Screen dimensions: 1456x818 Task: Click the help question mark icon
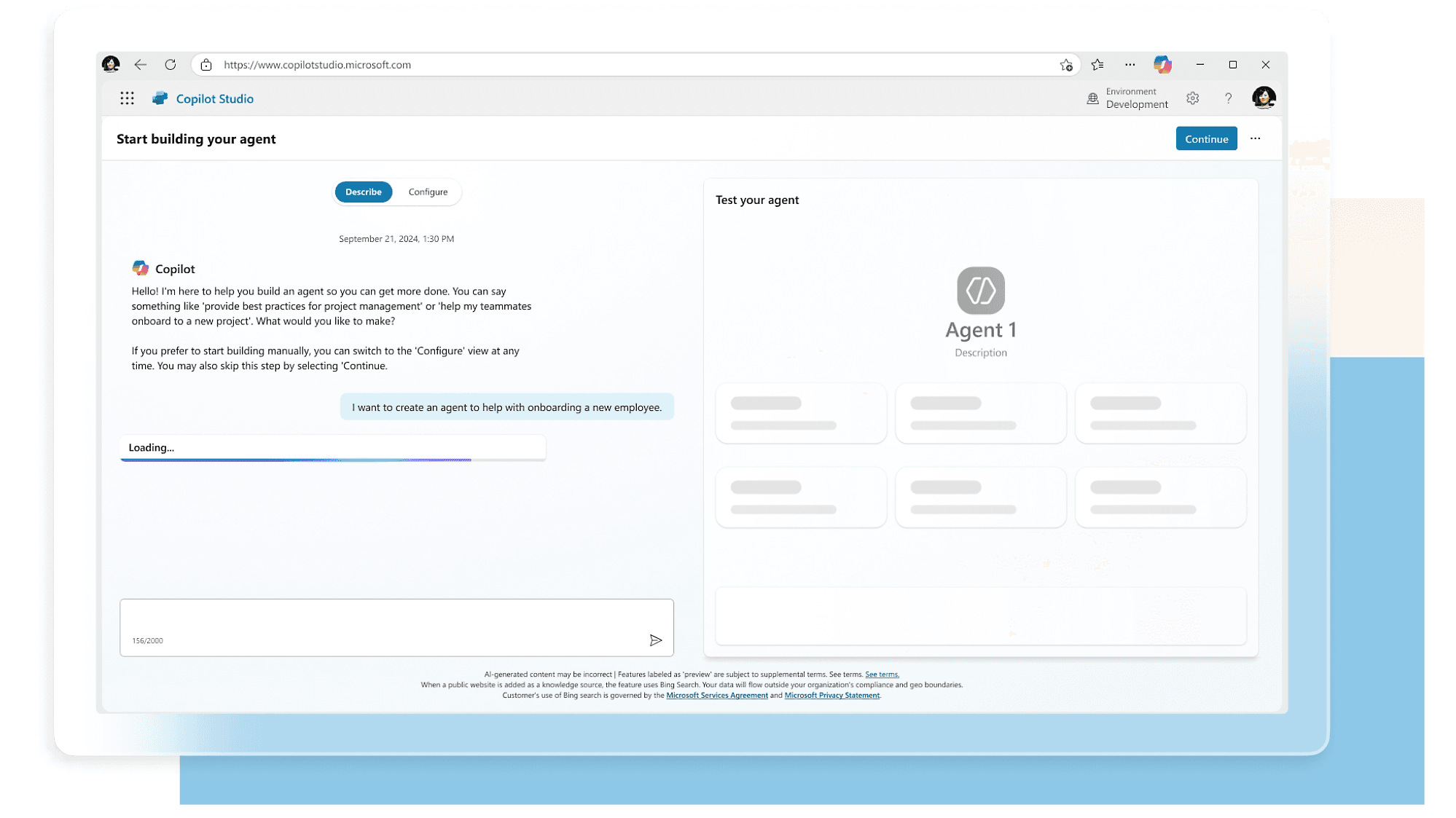1228,98
